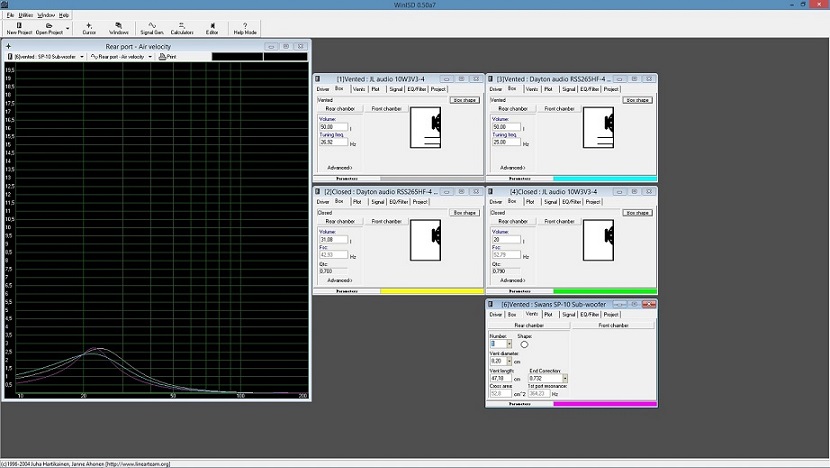Select Rear chamber in [3]Vented Dayton window
Screen dimensions: 830x468
[x=513, y=109]
